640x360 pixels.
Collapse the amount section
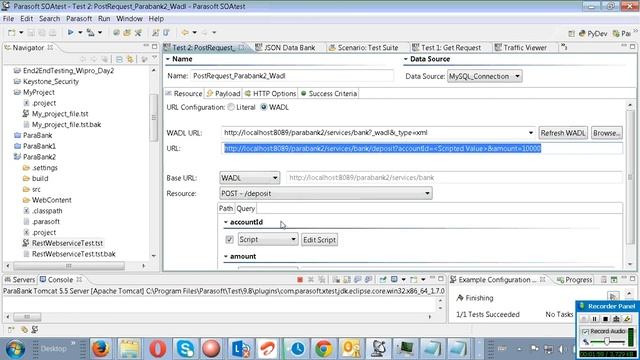pos(226,257)
